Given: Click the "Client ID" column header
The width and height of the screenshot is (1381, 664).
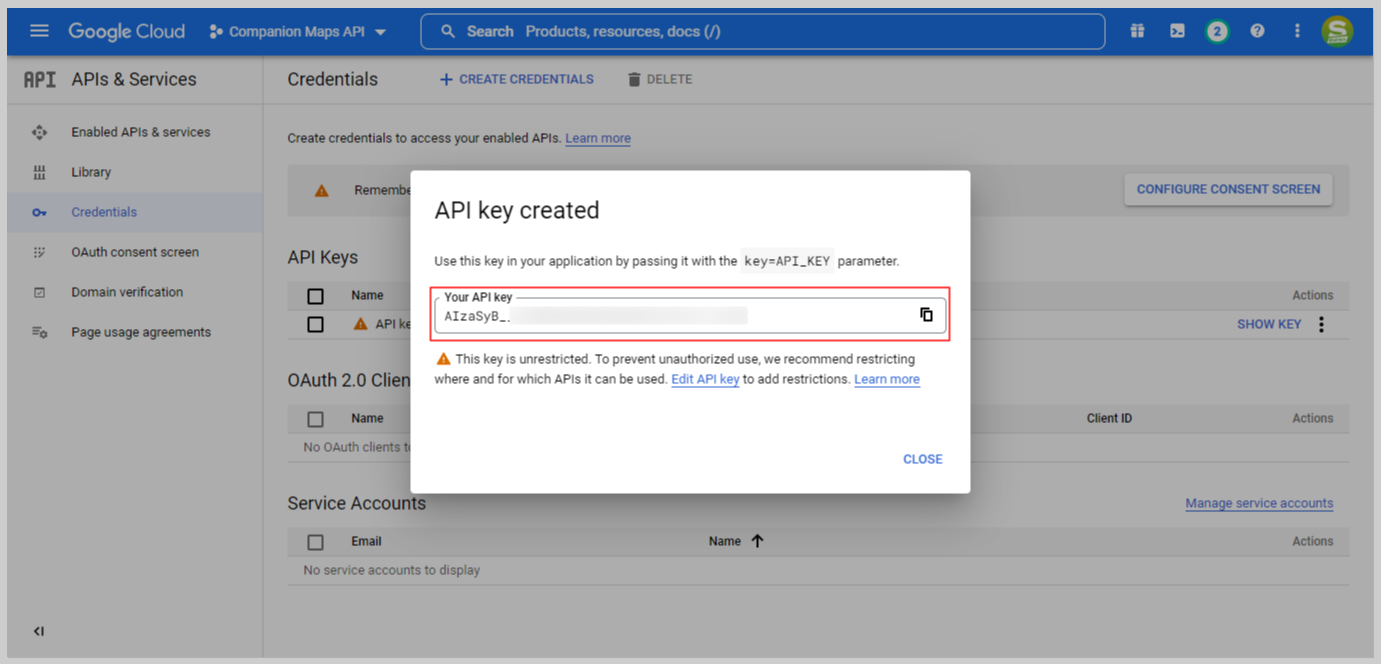Looking at the screenshot, I should [x=1109, y=418].
